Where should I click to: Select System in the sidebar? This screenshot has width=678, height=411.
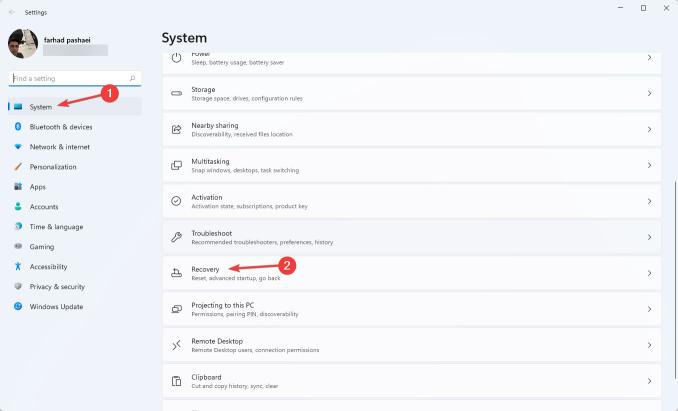pos(75,106)
